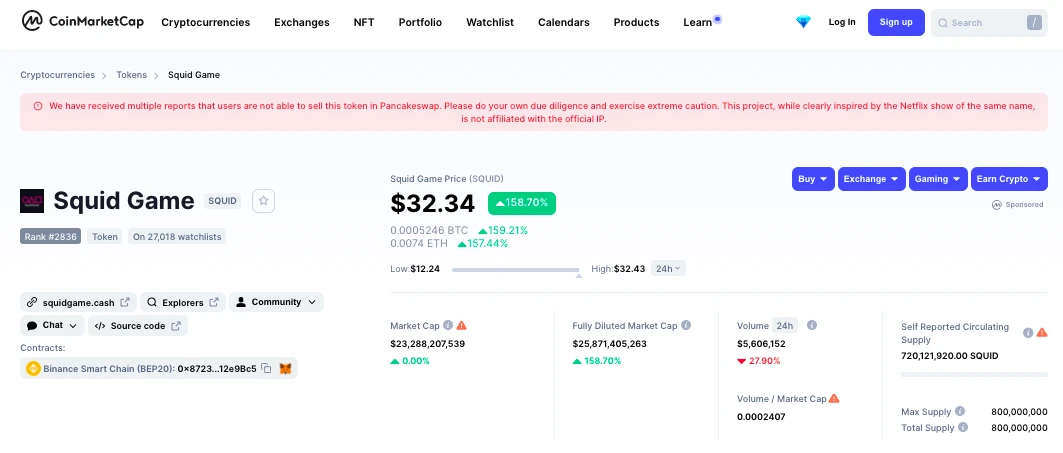Click Market Cap warning triangle
Screen dimensions: 1063x453
(x=462, y=326)
